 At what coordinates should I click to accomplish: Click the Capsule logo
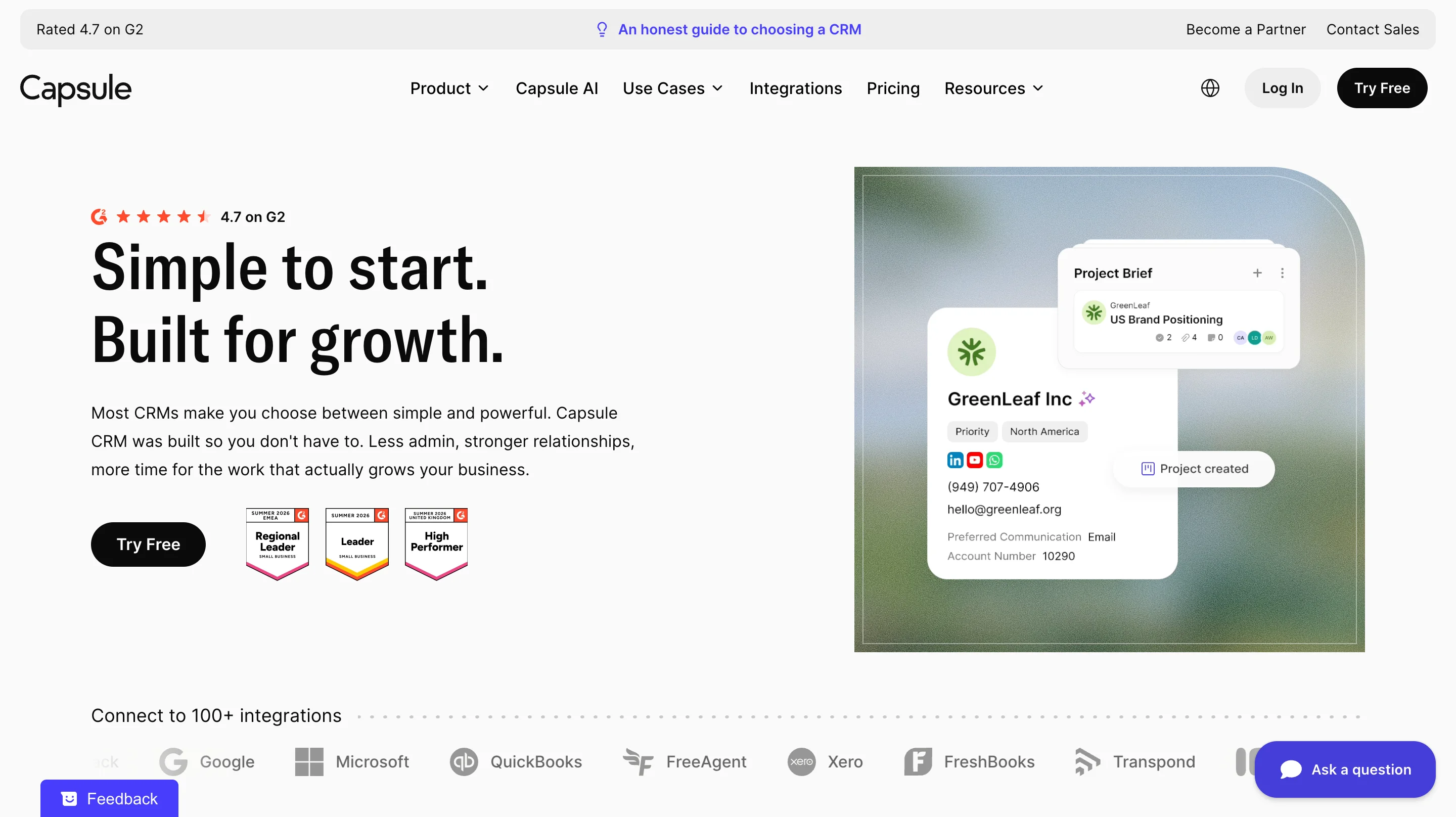click(x=76, y=89)
